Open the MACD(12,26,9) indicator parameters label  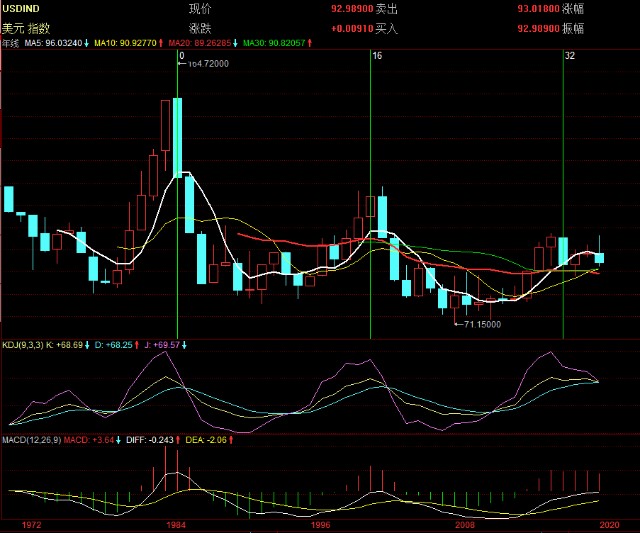click(x=32, y=440)
